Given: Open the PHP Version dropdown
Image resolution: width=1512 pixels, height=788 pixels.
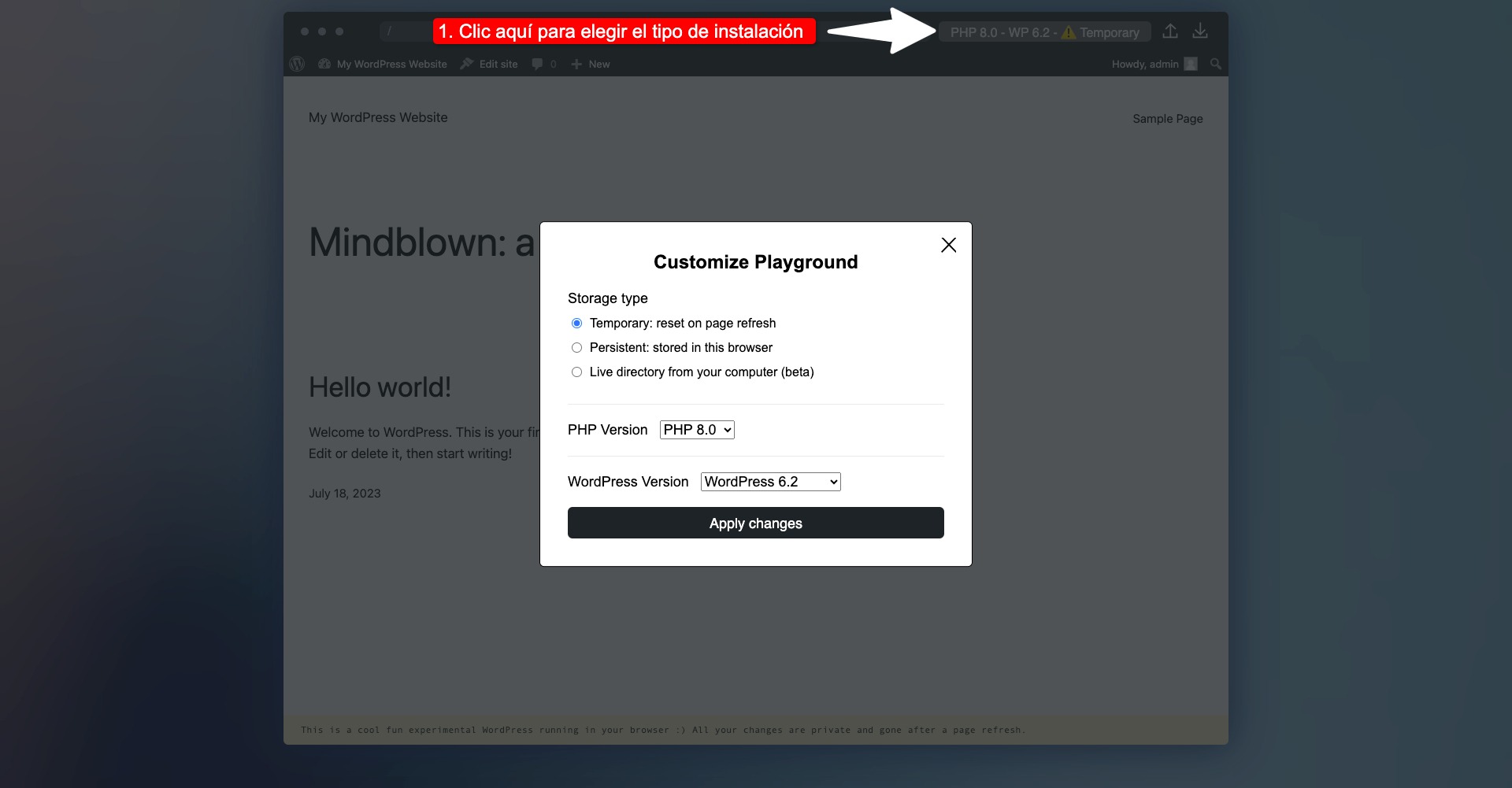Looking at the screenshot, I should click(x=696, y=430).
